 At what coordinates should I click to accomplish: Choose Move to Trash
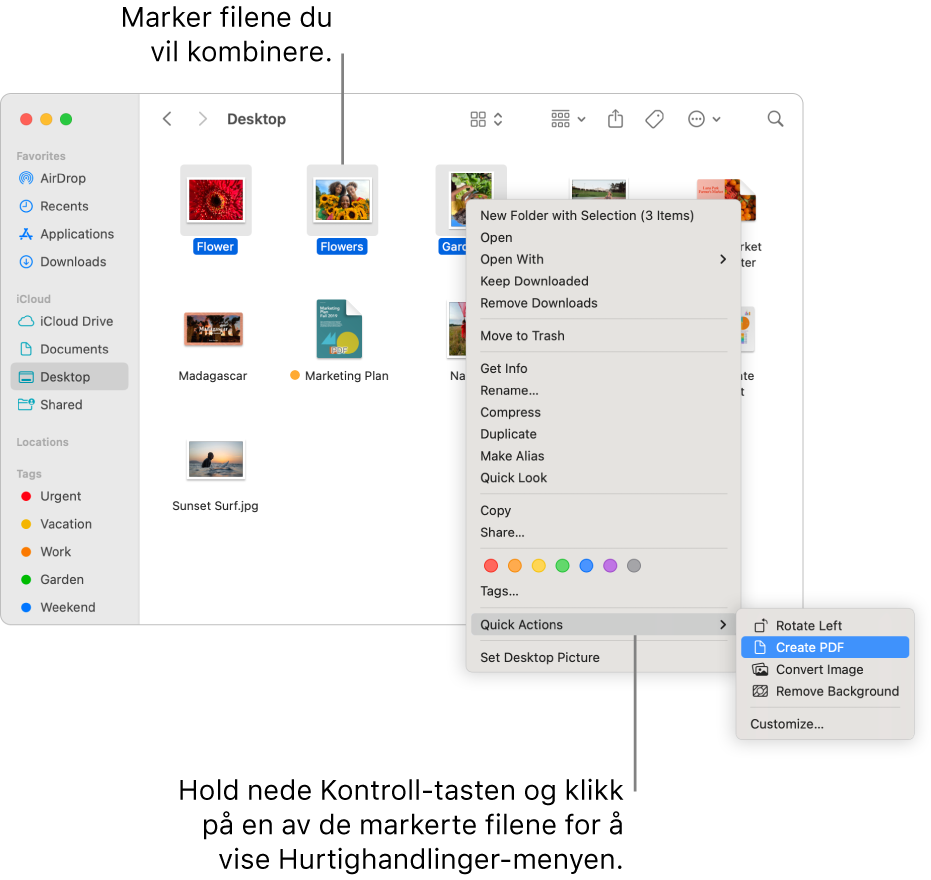(603, 336)
